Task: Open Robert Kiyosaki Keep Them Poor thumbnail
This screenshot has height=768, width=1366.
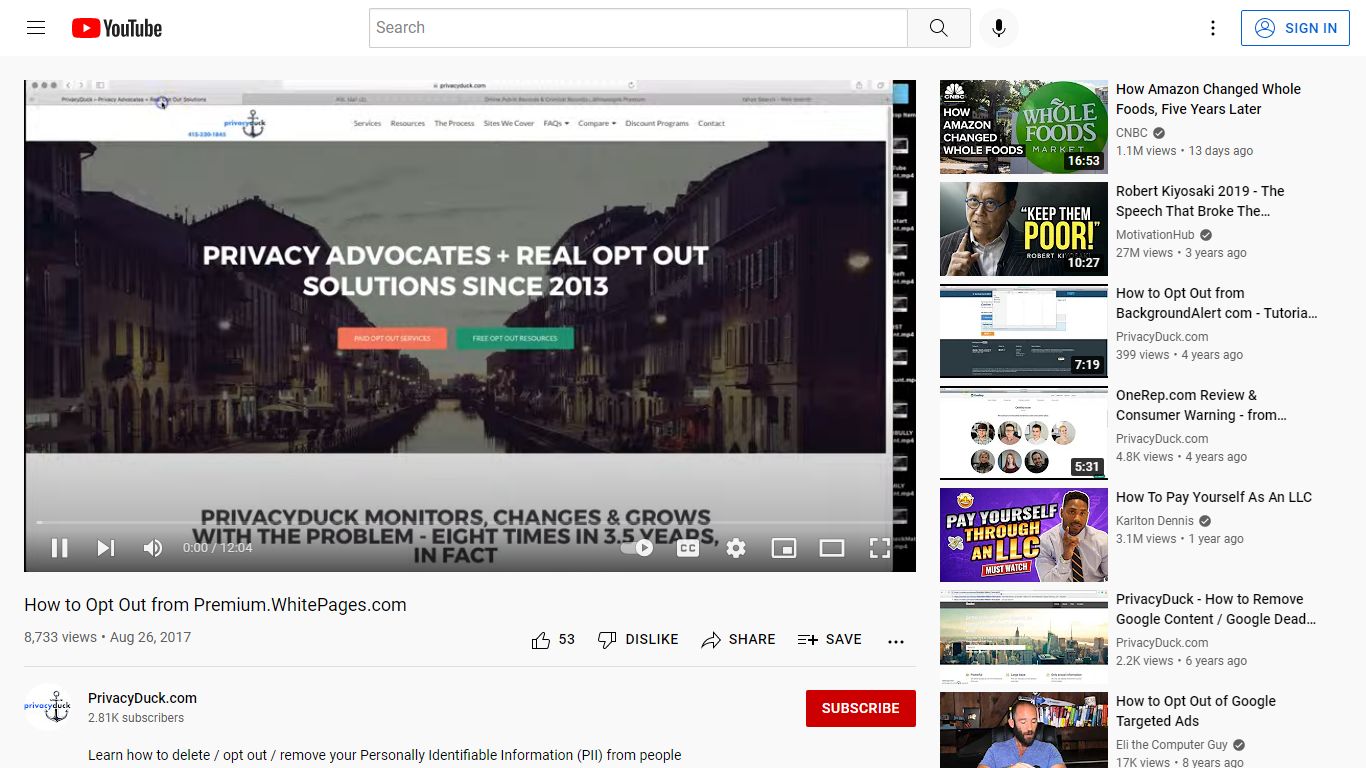Action: coord(1024,229)
